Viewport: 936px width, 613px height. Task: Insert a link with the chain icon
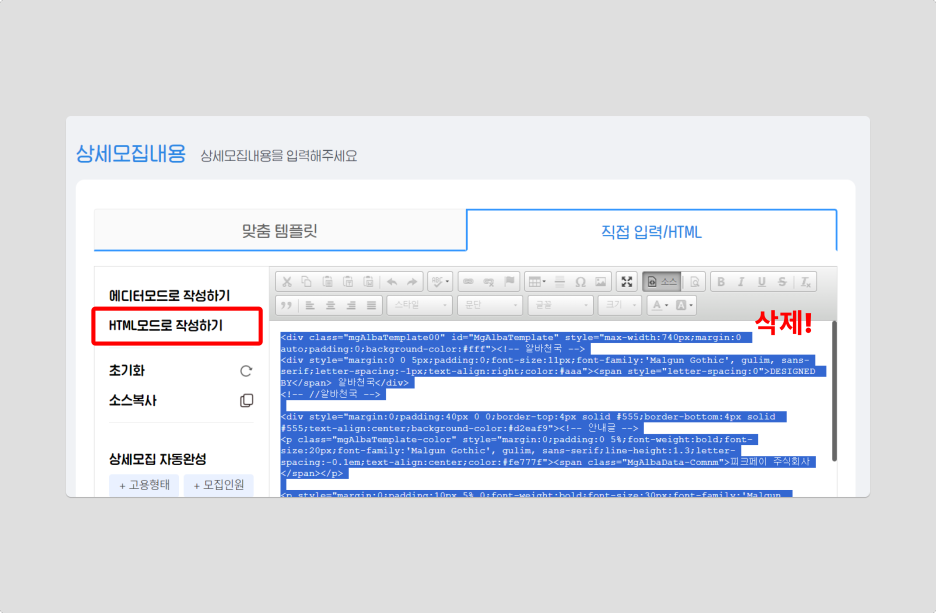tap(469, 282)
